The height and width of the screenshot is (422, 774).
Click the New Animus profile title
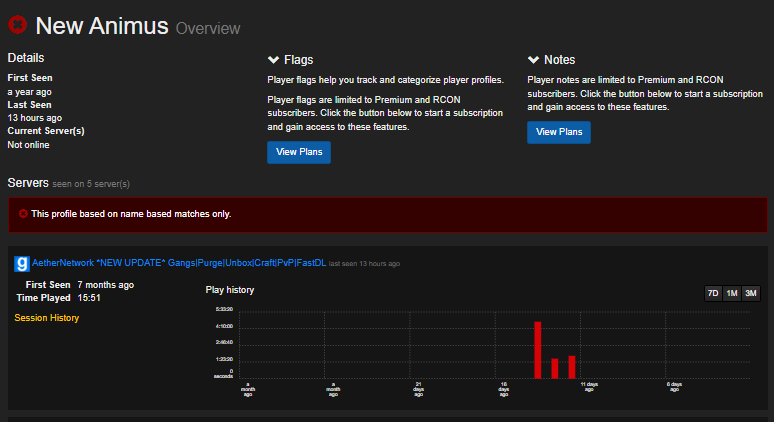[102, 26]
